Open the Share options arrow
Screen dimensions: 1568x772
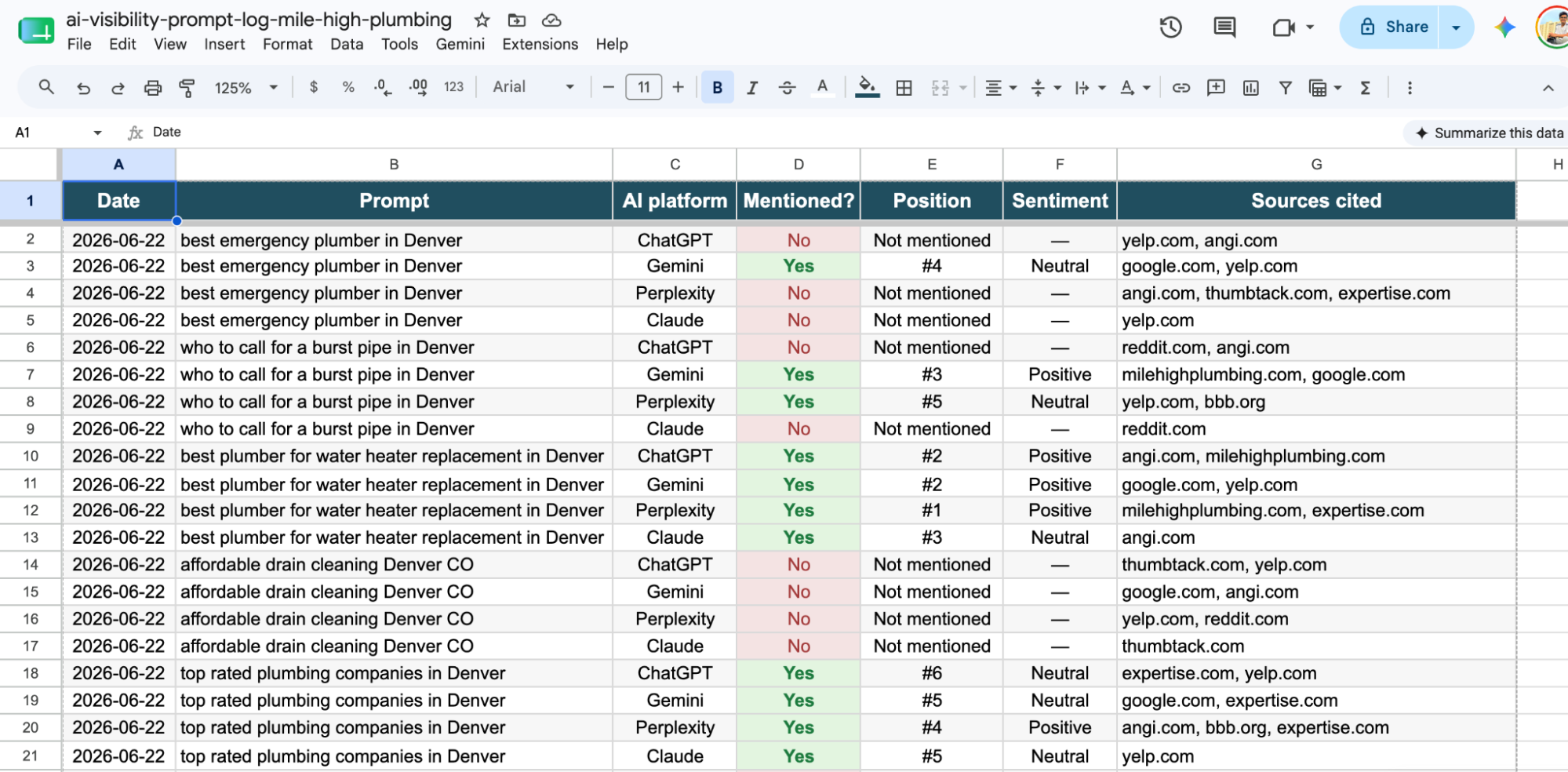tap(1456, 27)
